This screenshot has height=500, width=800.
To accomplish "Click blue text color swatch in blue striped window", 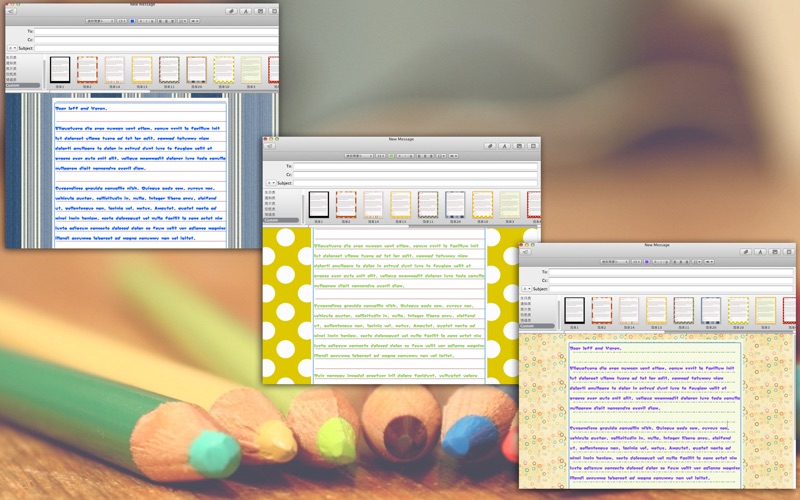I will click(x=132, y=21).
